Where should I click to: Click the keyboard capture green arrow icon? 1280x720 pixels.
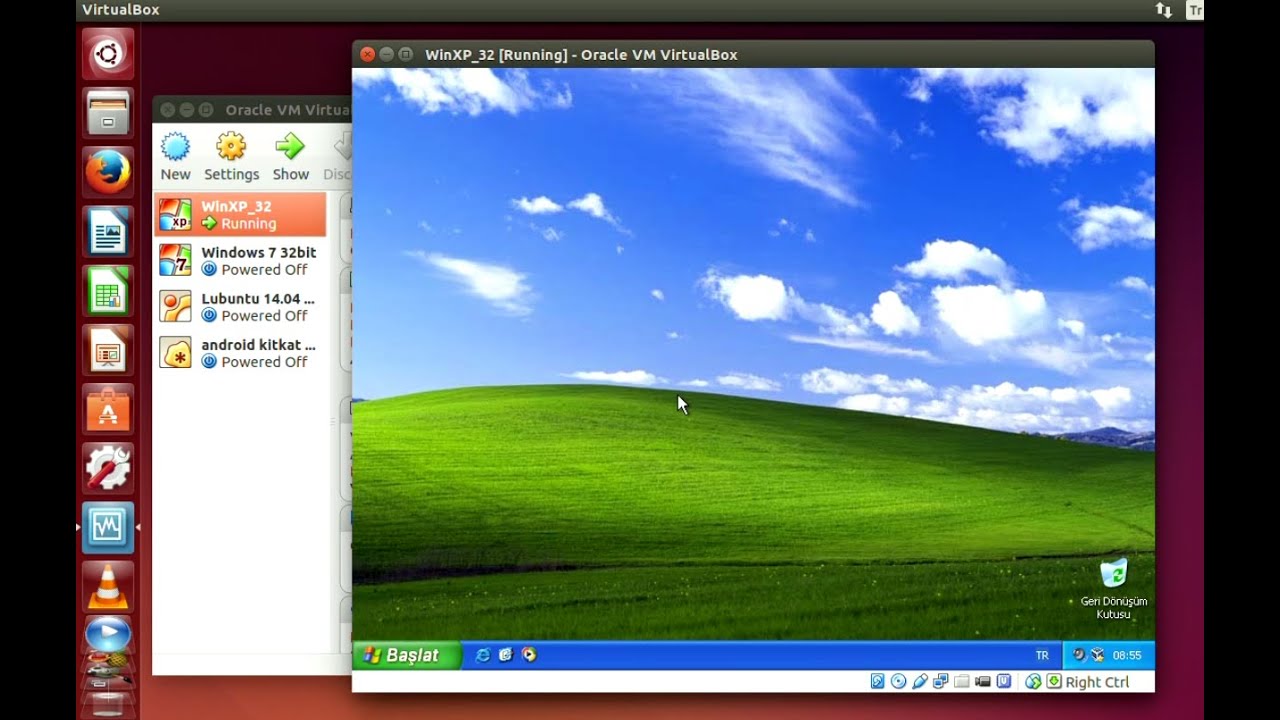coord(1053,682)
